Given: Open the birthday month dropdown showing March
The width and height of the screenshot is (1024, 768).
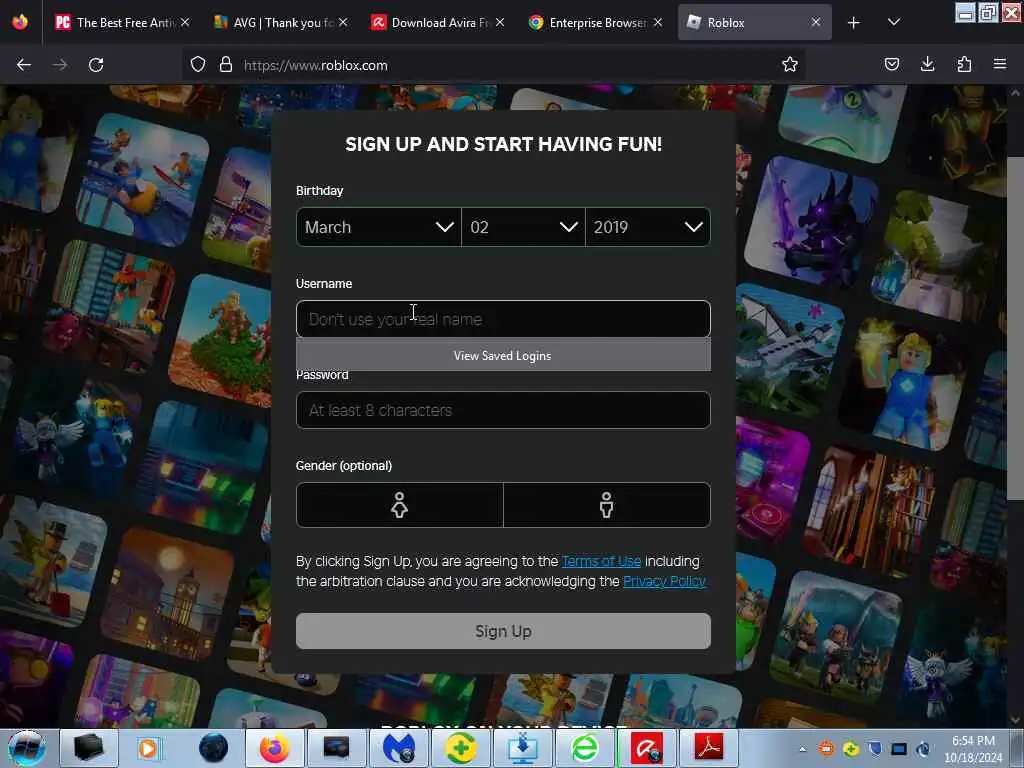Looking at the screenshot, I should click(379, 227).
